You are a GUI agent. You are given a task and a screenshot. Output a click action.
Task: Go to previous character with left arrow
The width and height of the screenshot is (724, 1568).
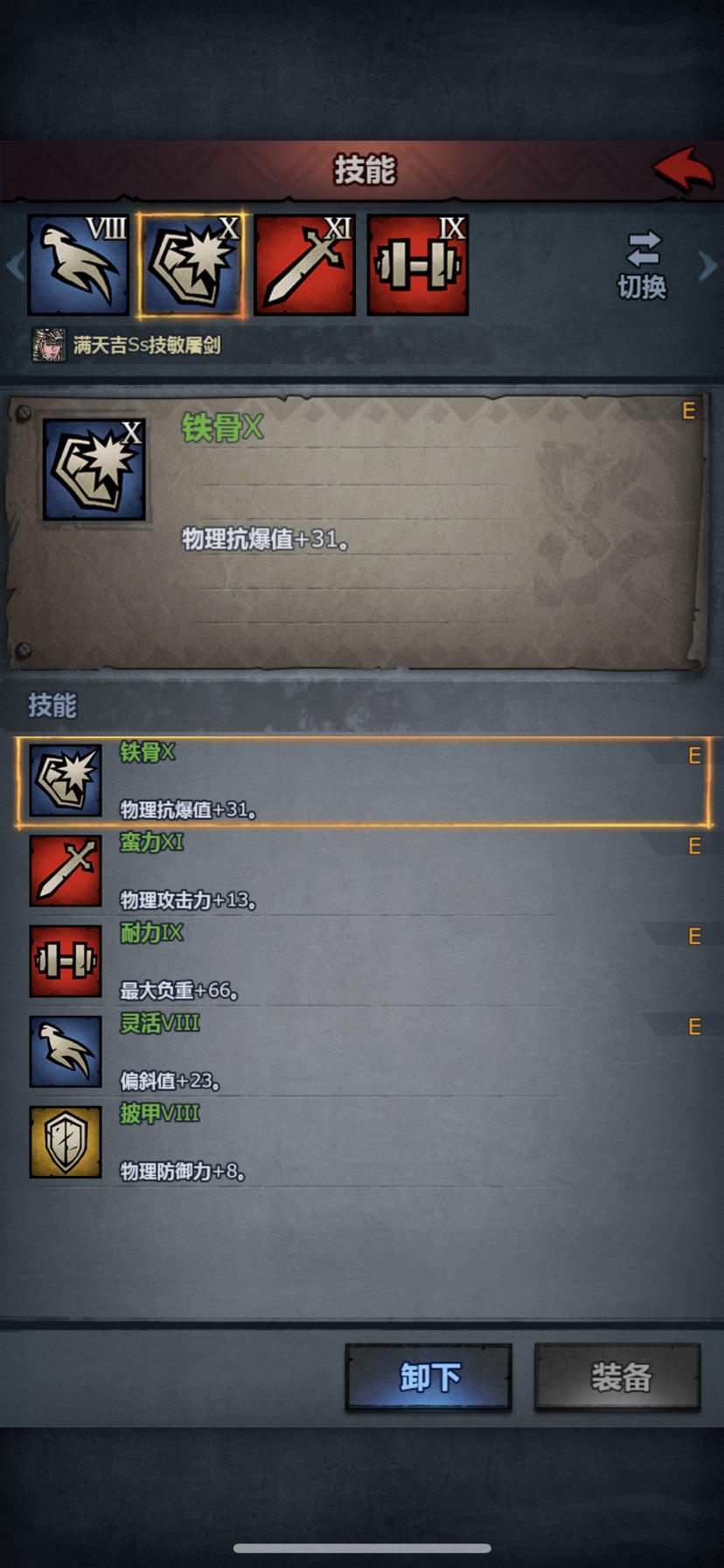point(14,265)
